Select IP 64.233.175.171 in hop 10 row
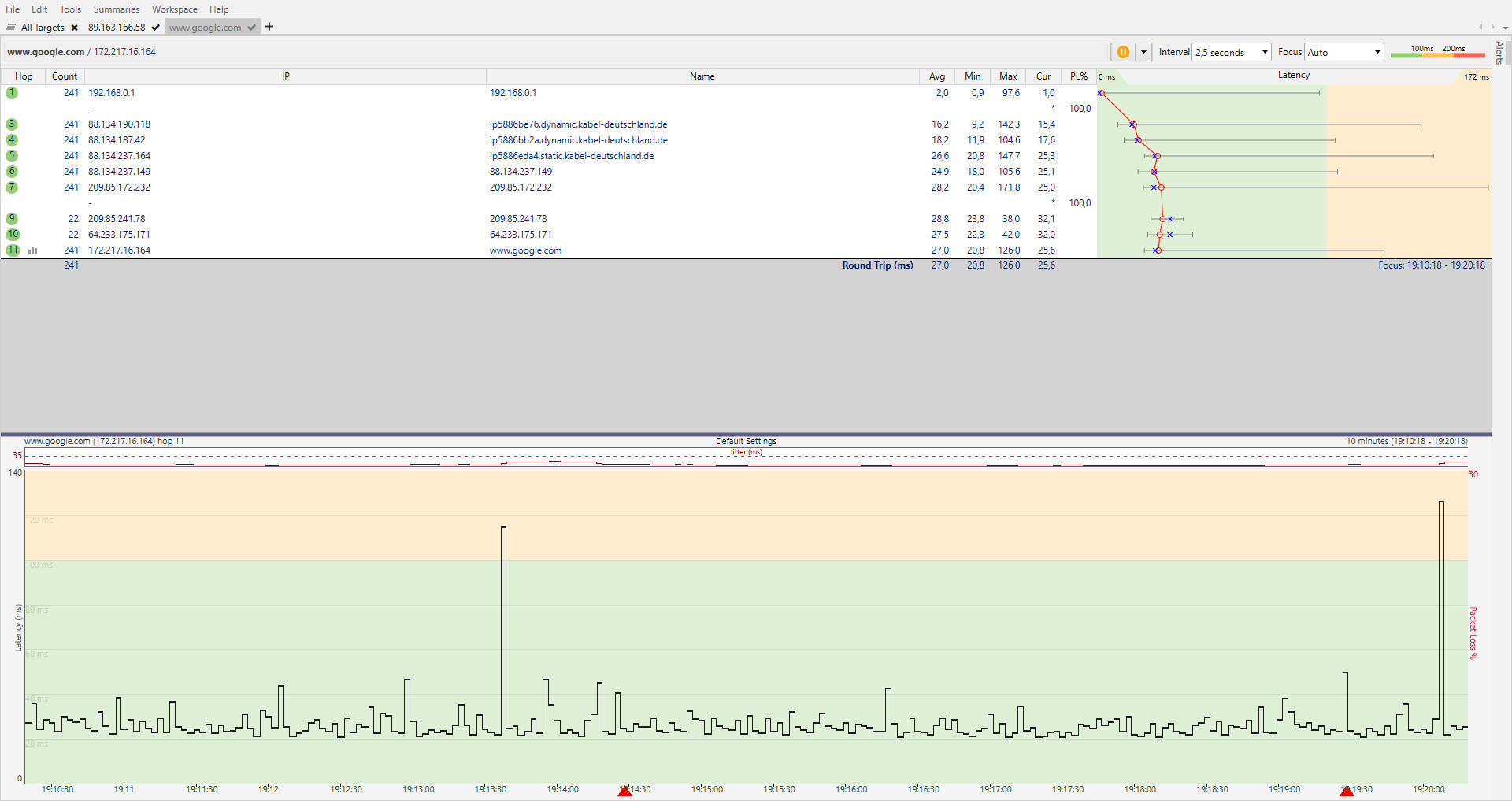1512x801 pixels. 119,235
